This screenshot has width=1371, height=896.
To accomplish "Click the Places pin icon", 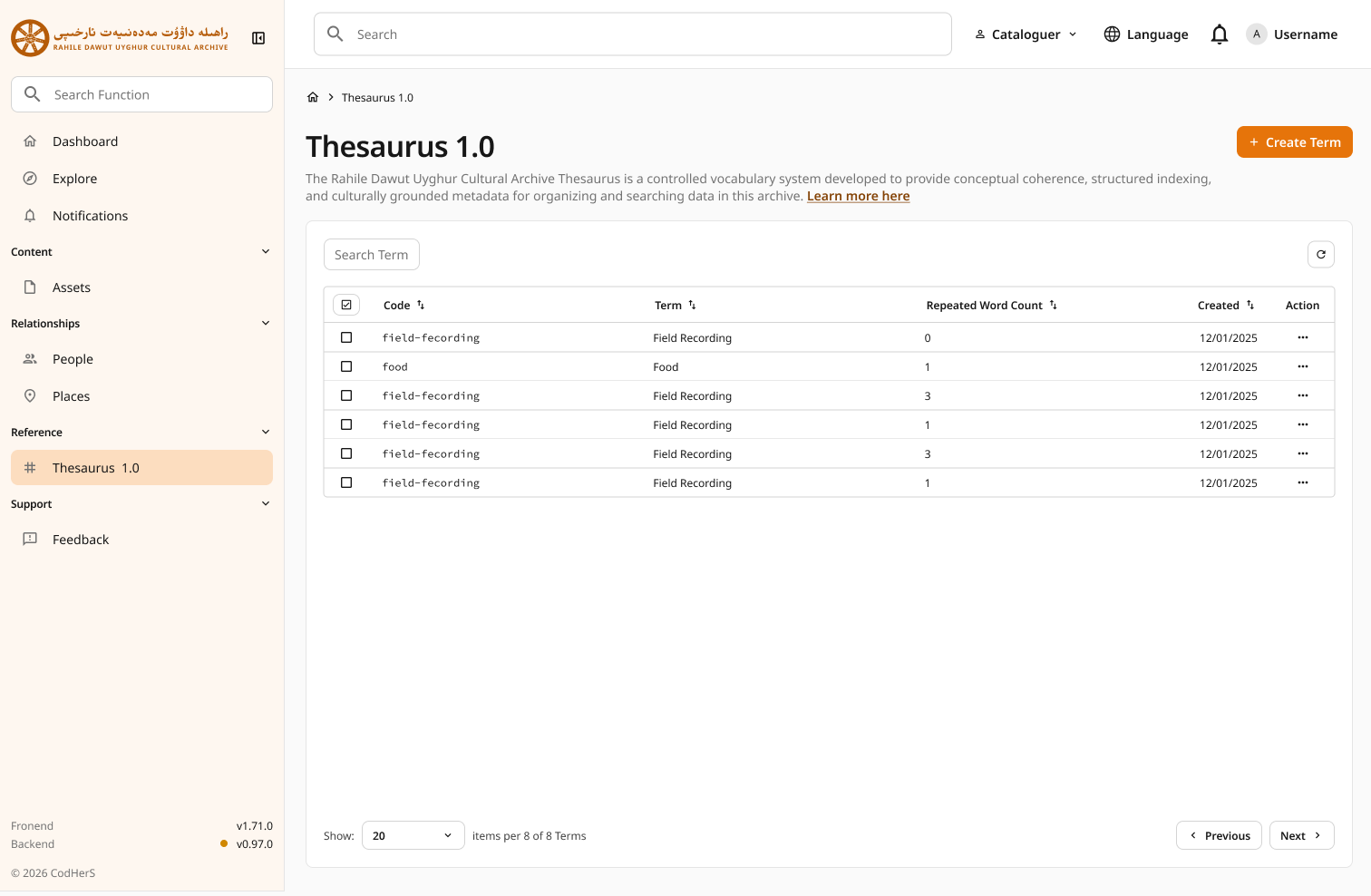I will click(x=30, y=395).
